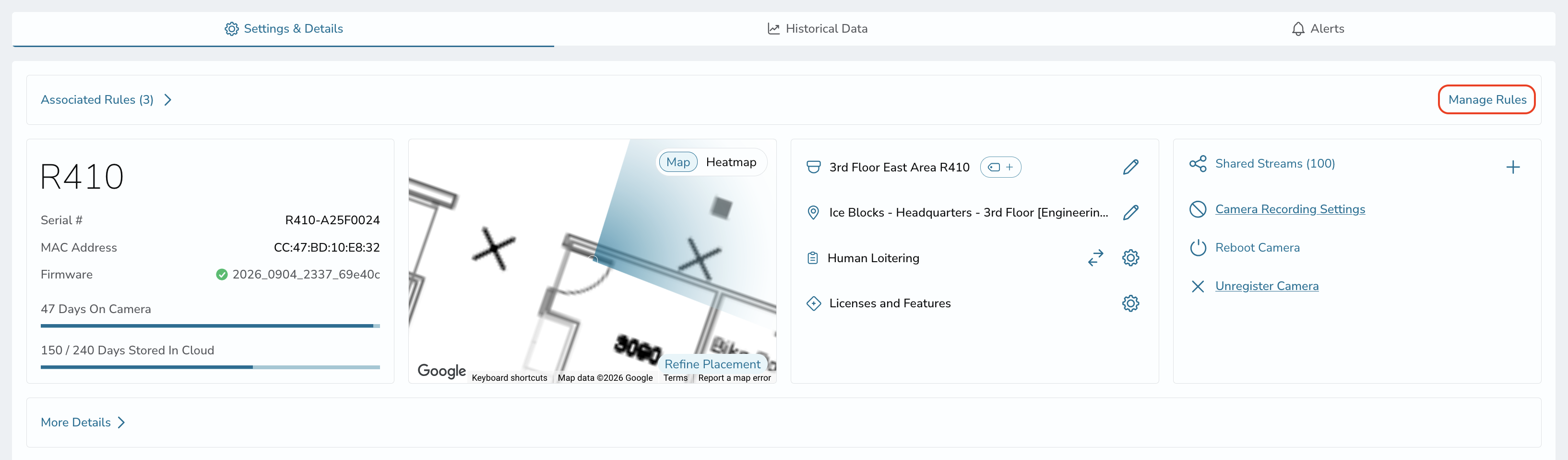Click Refine Placement on the map
The width and height of the screenshot is (1568, 460).
[712, 364]
